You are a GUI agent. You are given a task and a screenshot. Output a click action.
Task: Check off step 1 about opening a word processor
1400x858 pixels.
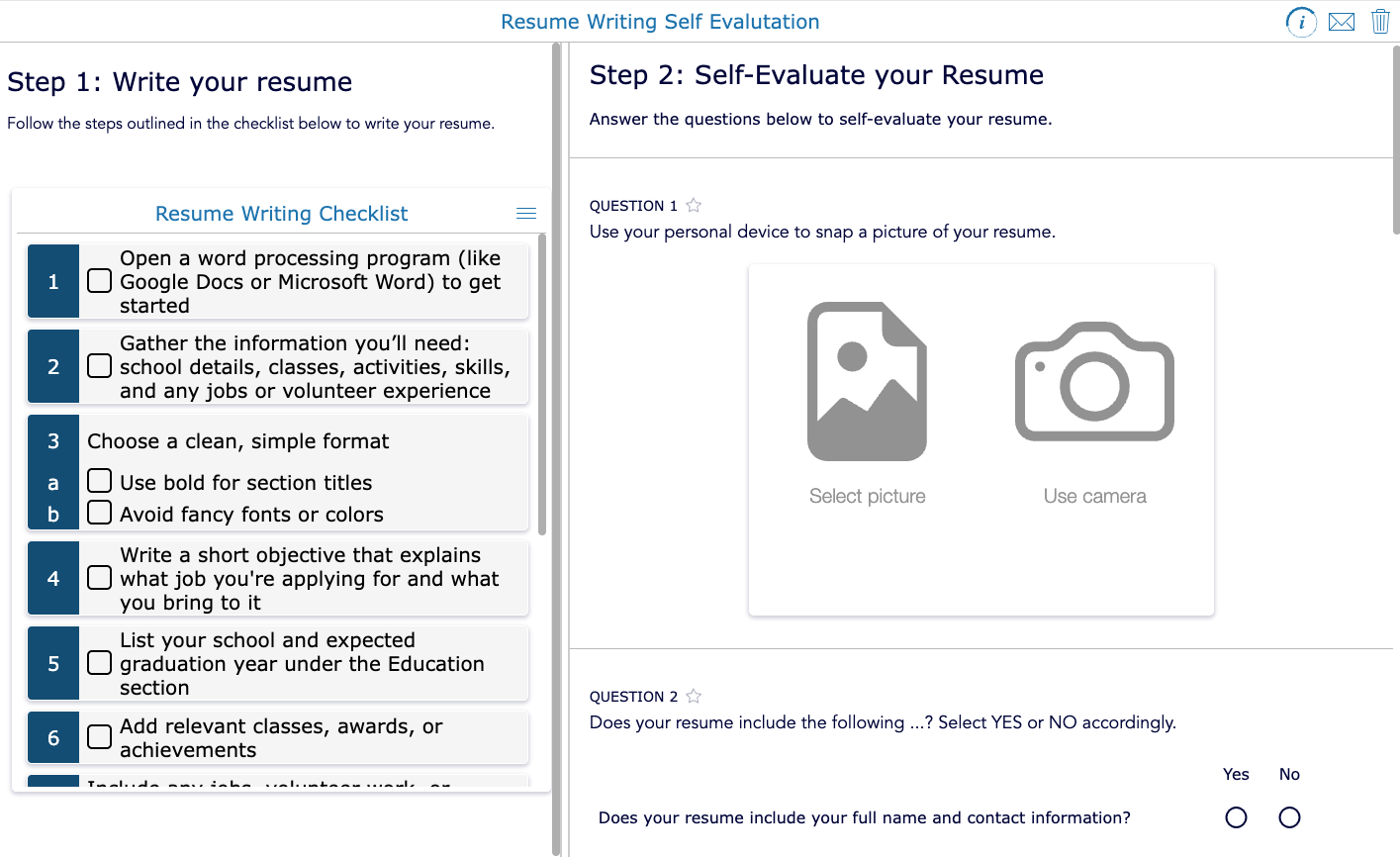(x=99, y=281)
